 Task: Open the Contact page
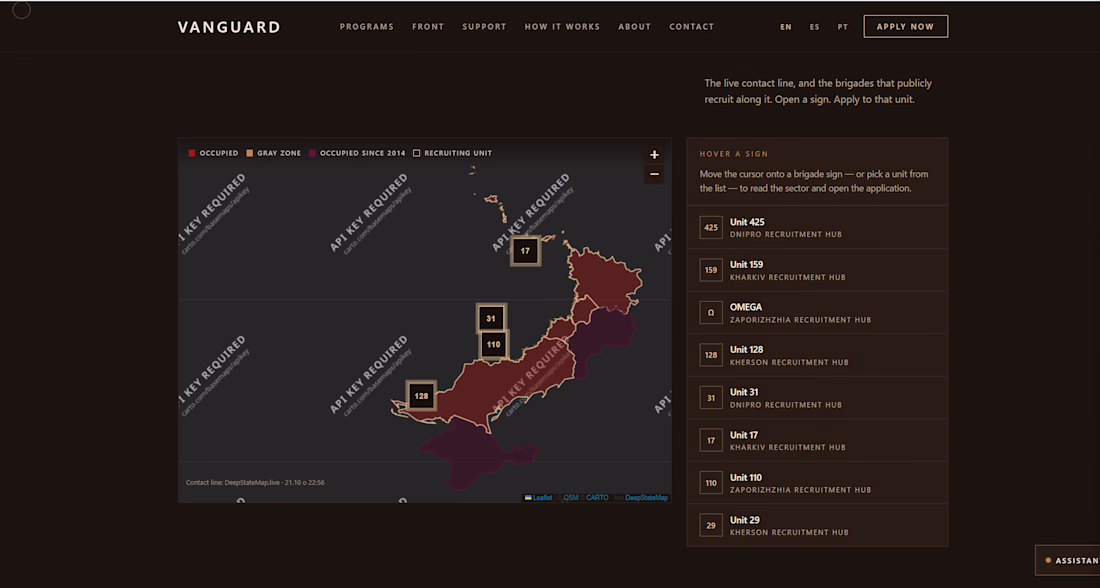(x=692, y=27)
